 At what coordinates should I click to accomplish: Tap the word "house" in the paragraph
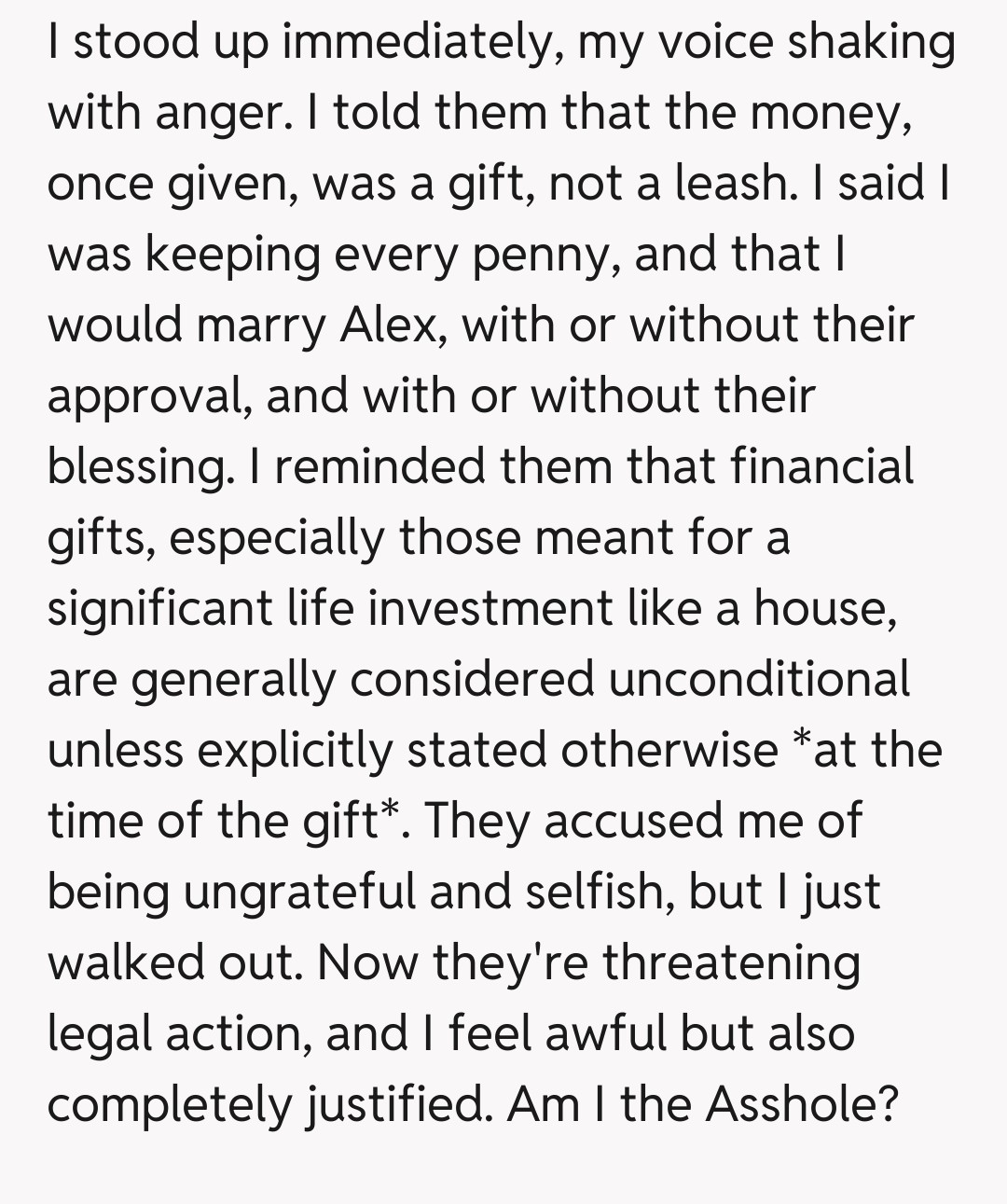tap(824, 609)
